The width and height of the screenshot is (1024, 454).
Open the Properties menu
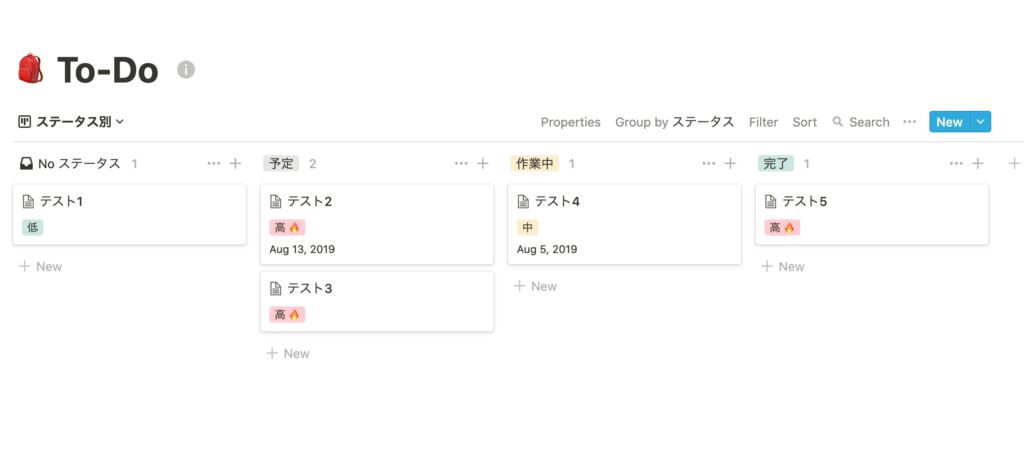[x=571, y=122]
